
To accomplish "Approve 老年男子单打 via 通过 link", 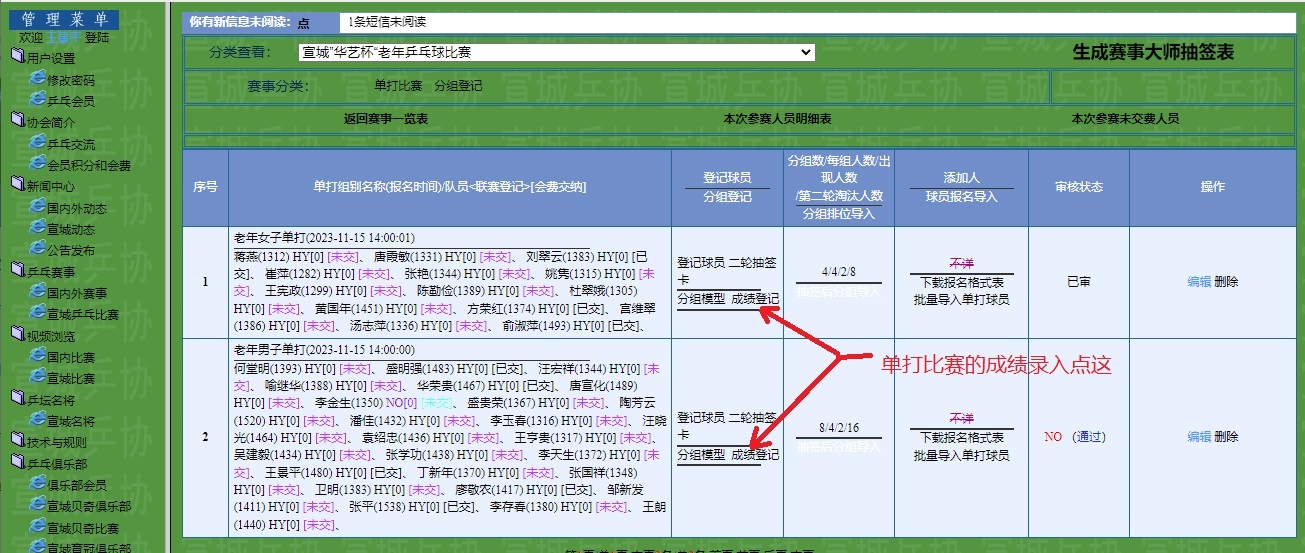I will 1088,437.
